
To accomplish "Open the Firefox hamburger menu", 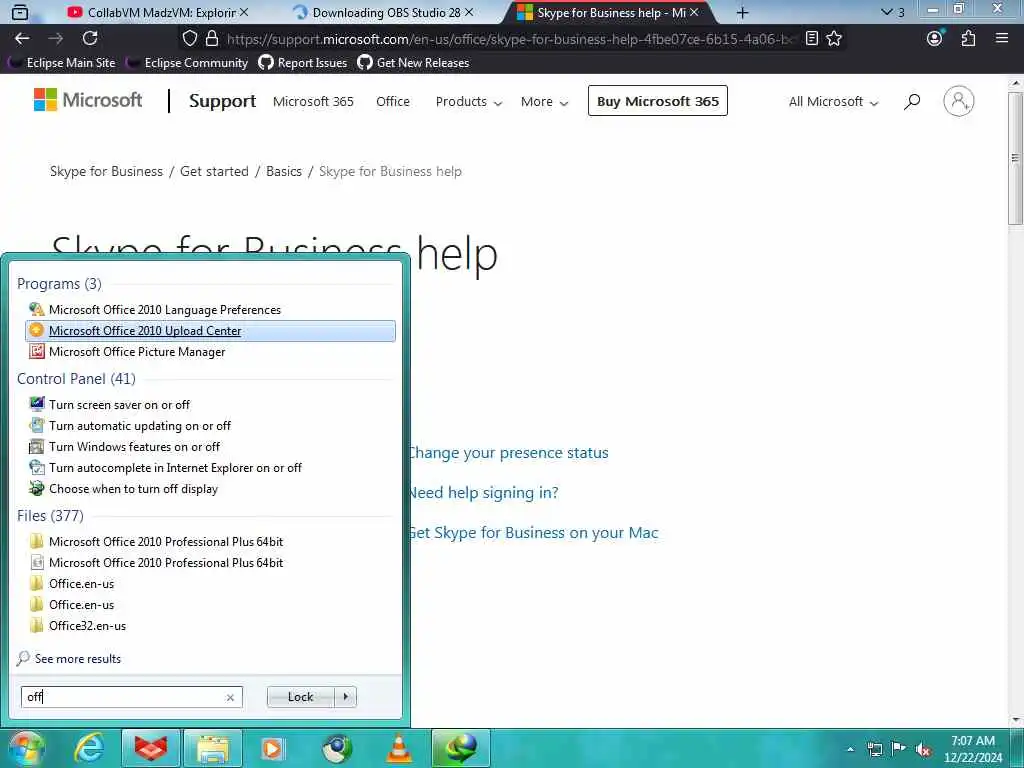I will tap(1002, 39).
